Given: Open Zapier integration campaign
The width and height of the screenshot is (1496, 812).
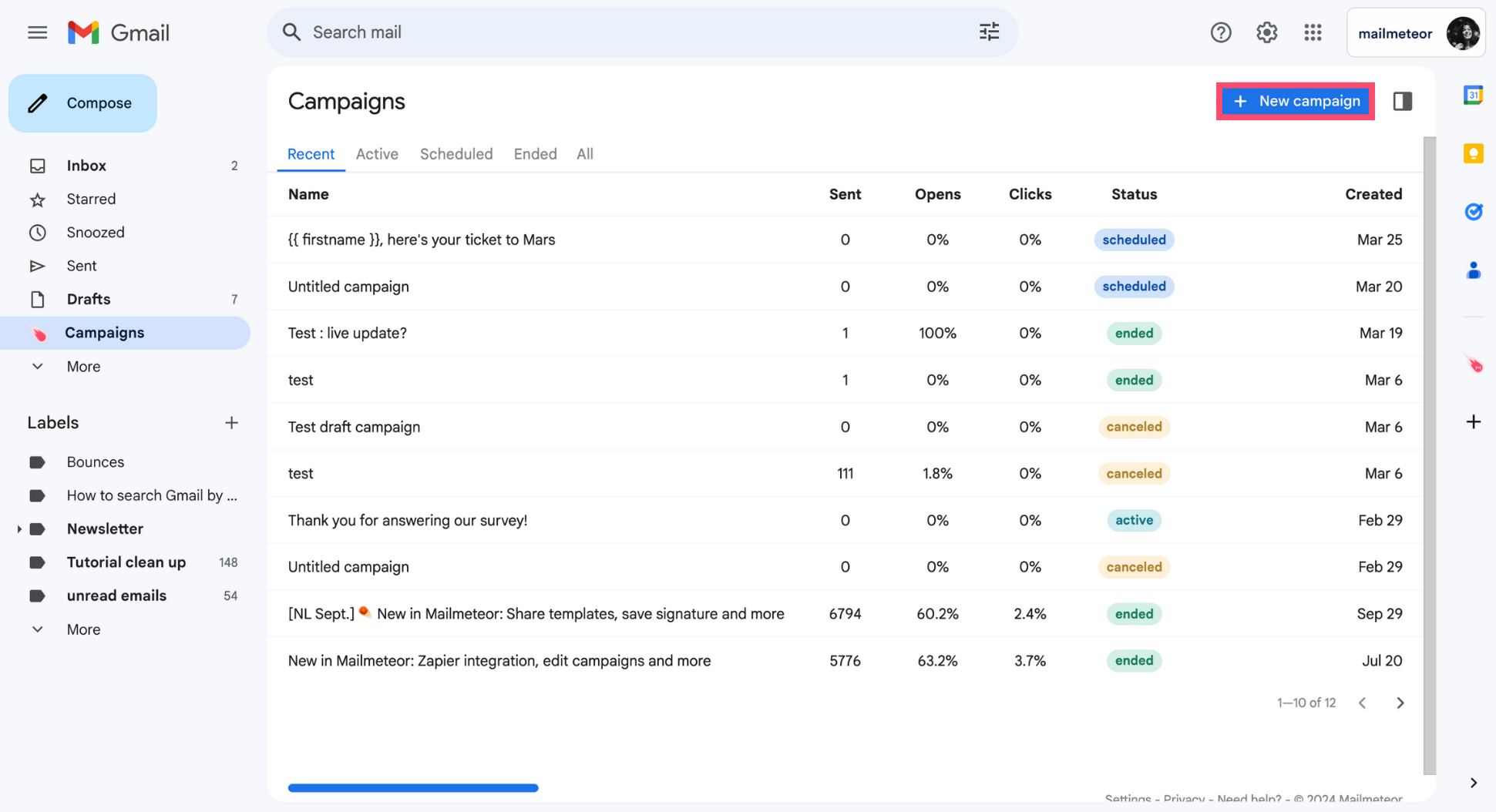Looking at the screenshot, I should [845, 660].
